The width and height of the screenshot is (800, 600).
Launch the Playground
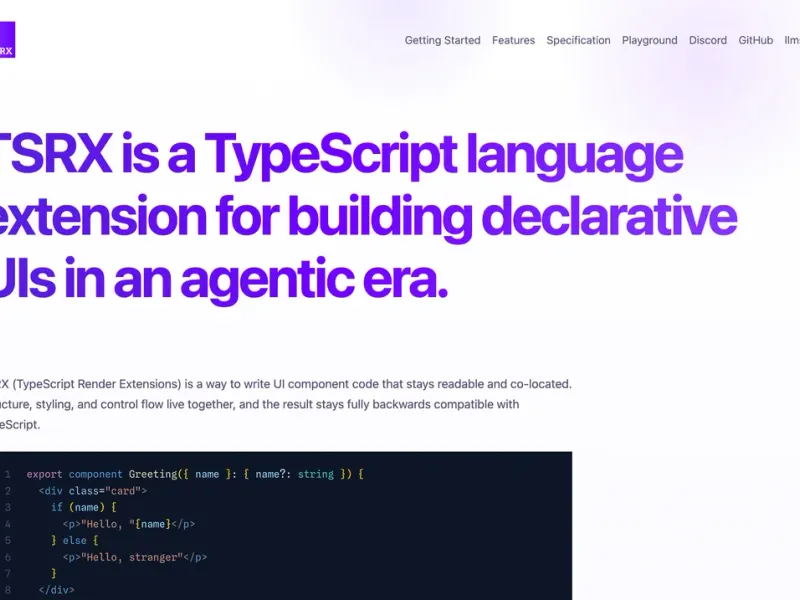point(649,40)
